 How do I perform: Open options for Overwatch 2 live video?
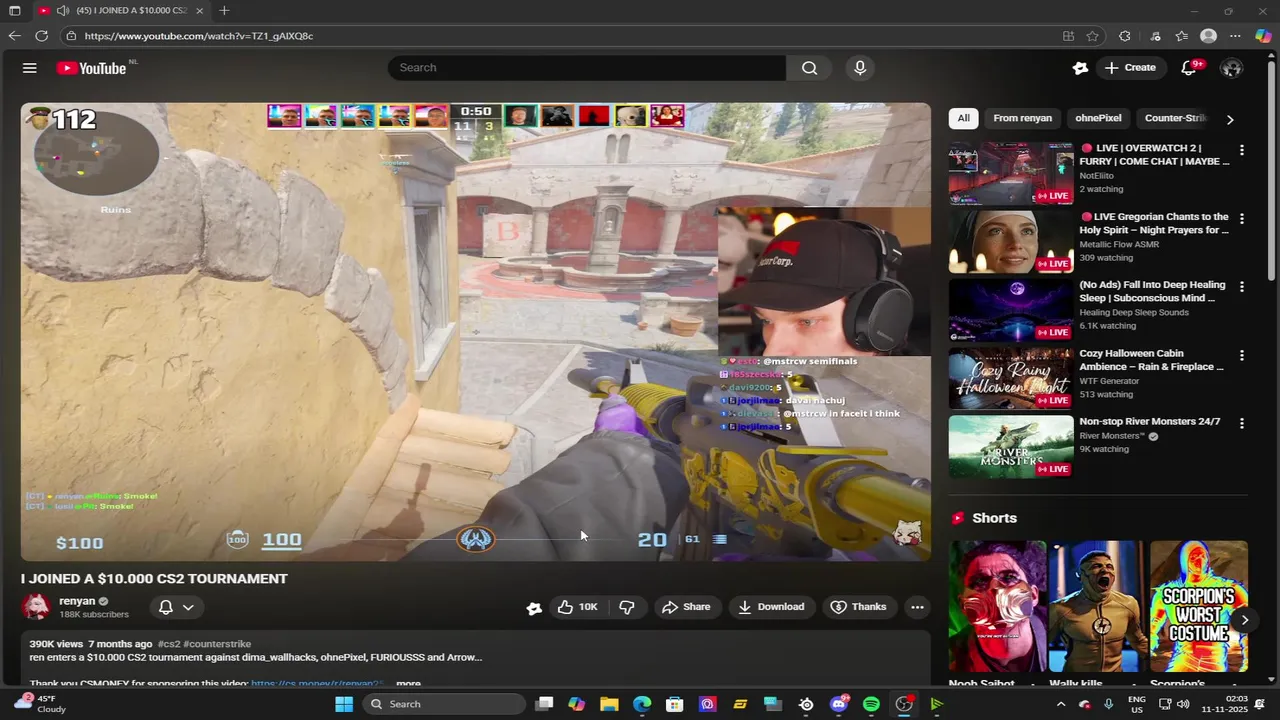point(1242,150)
